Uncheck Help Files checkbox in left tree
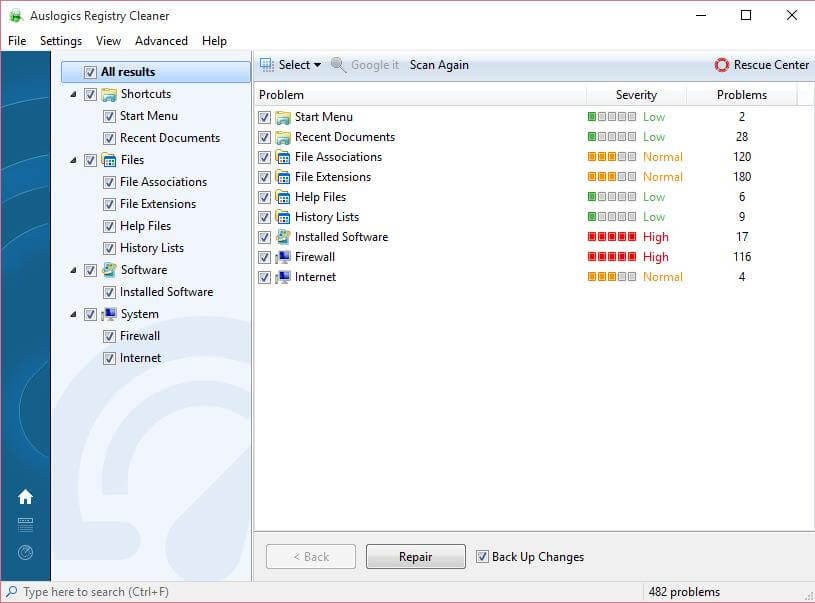The width and height of the screenshot is (815, 603). pyautogui.click(x=109, y=226)
